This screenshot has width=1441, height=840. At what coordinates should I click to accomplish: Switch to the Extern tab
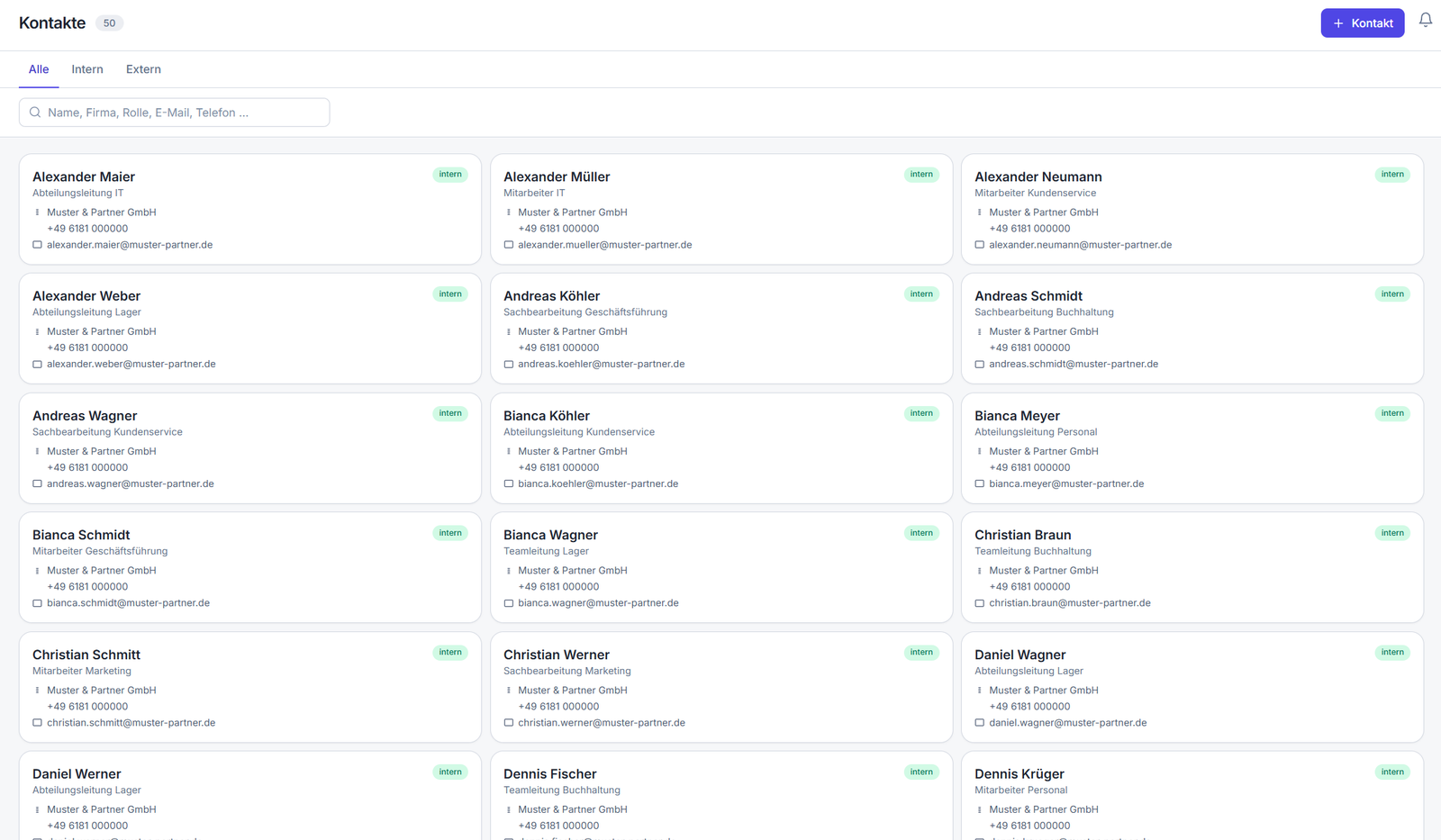[143, 69]
